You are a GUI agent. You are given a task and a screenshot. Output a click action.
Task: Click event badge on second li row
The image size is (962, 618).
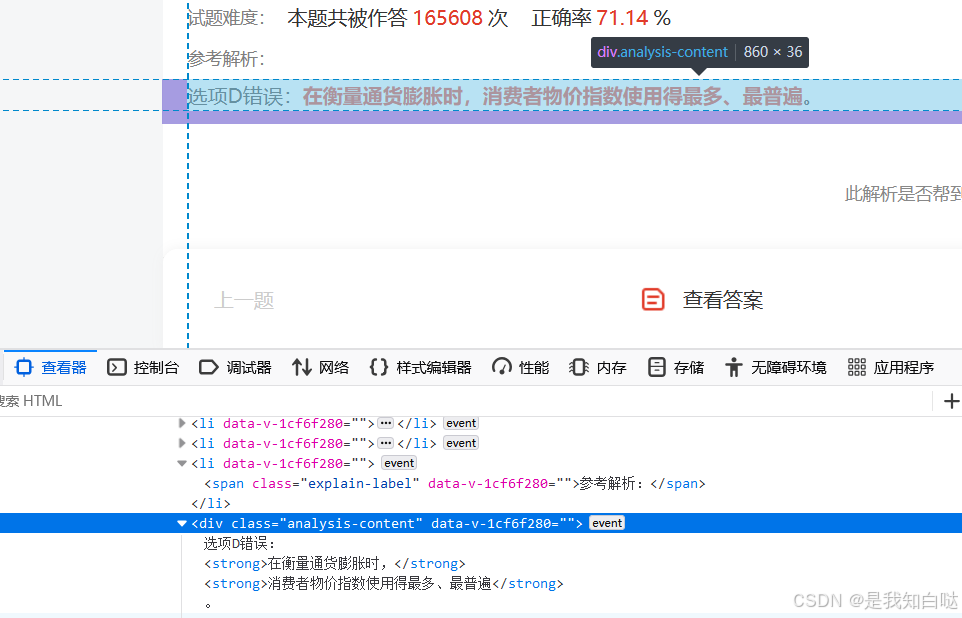point(461,443)
